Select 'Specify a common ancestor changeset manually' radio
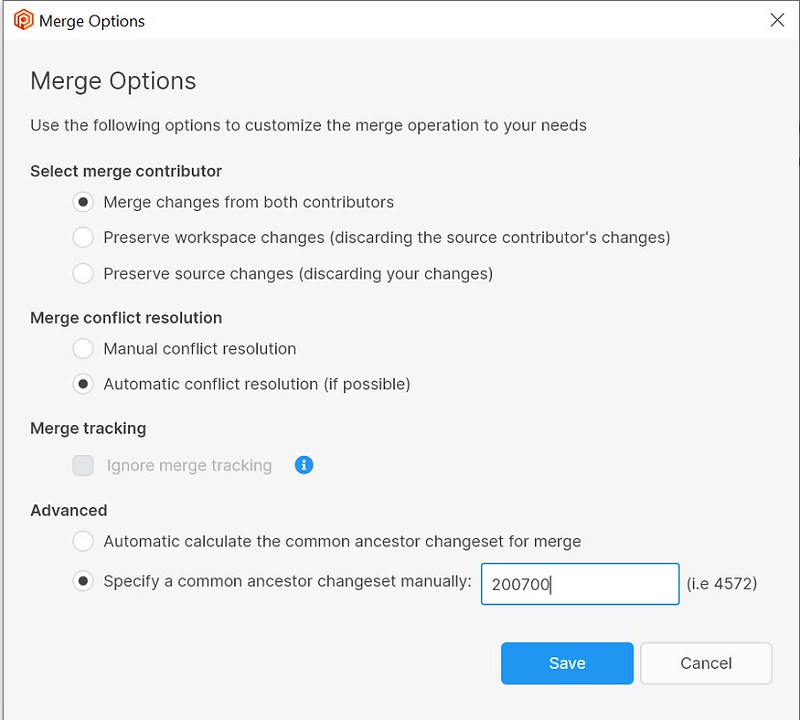This screenshot has height=720, width=800. (84, 581)
